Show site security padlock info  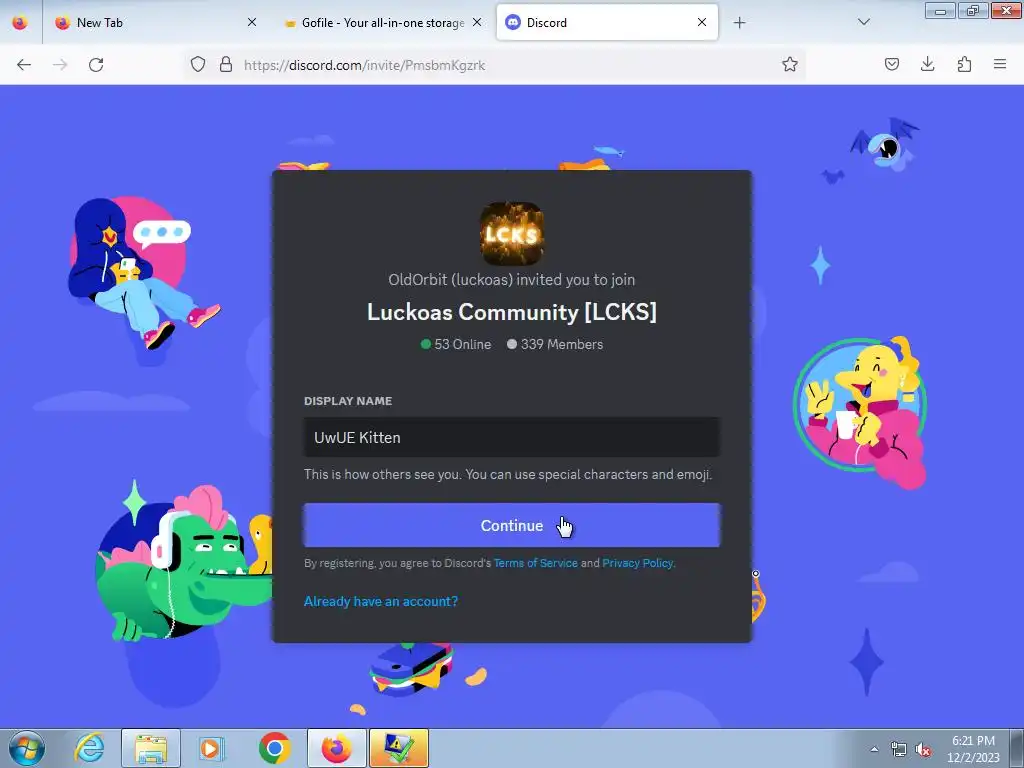point(226,64)
